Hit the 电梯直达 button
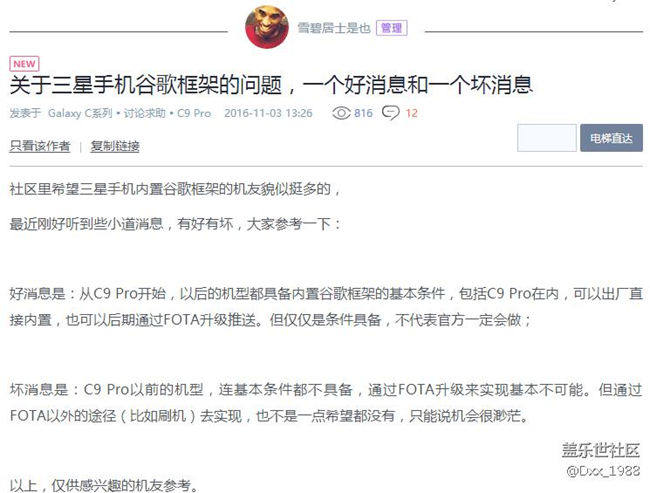The width and height of the screenshot is (650, 493). click(611, 138)
